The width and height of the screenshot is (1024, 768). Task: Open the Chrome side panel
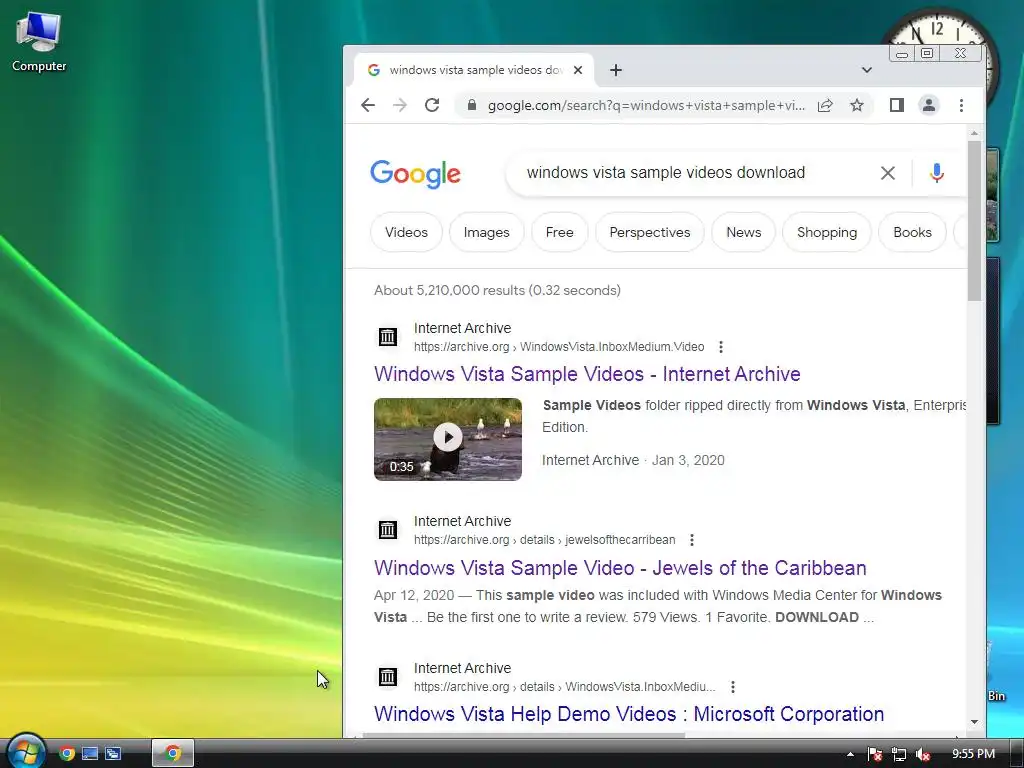[x=897, y=105]
